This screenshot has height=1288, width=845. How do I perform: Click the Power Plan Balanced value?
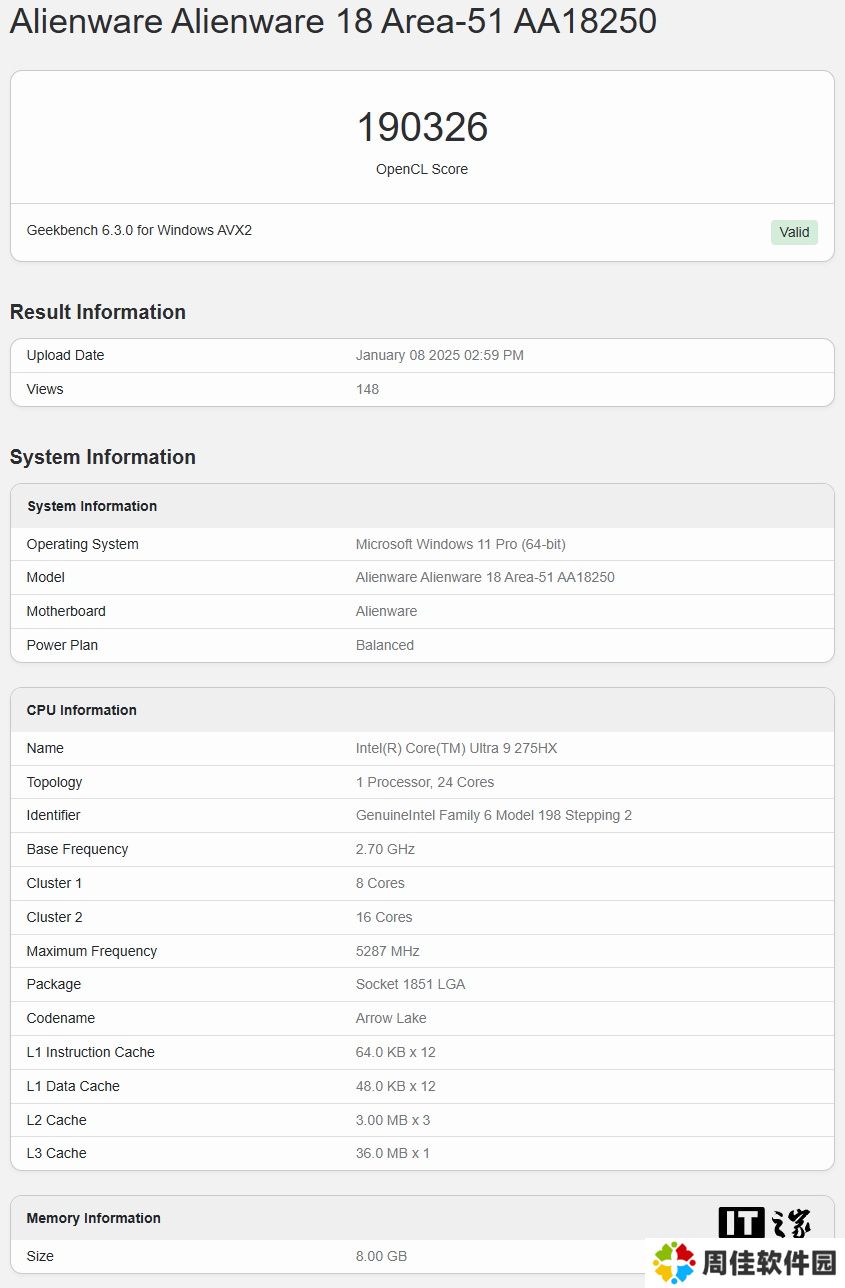(x=384, y=645)
